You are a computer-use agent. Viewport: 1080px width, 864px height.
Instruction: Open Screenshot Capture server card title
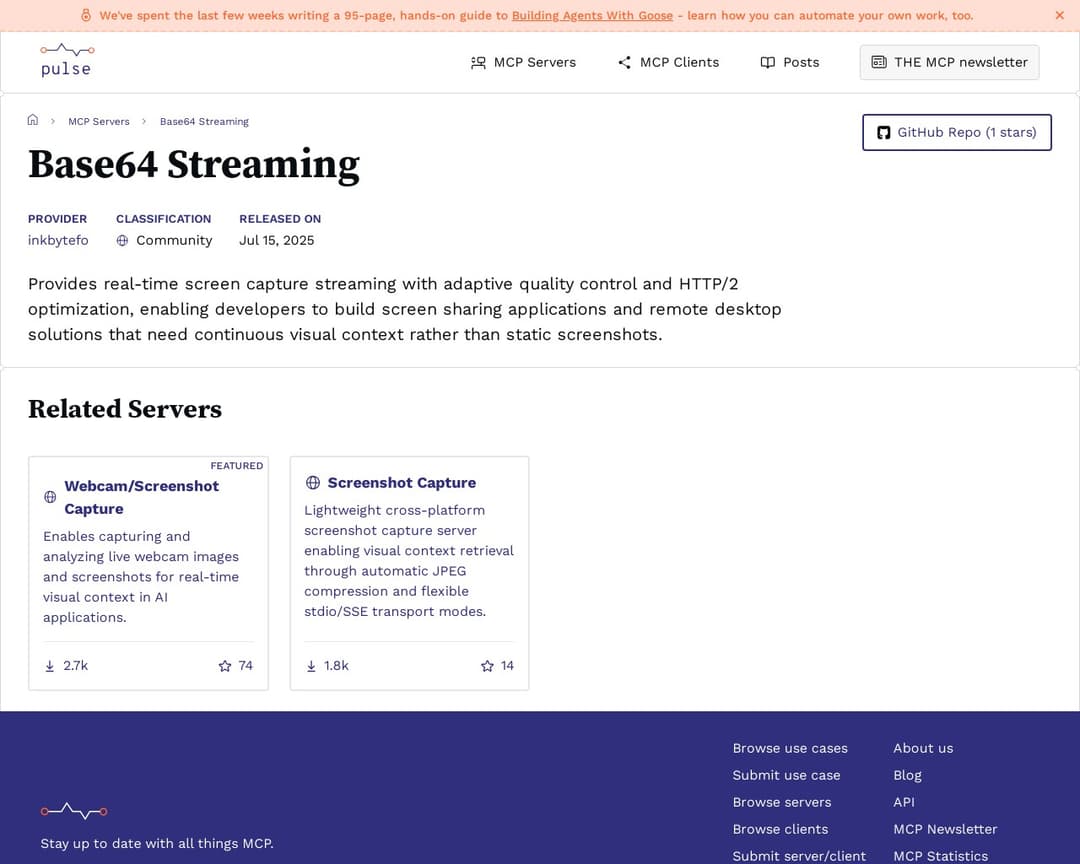[401, 483]
